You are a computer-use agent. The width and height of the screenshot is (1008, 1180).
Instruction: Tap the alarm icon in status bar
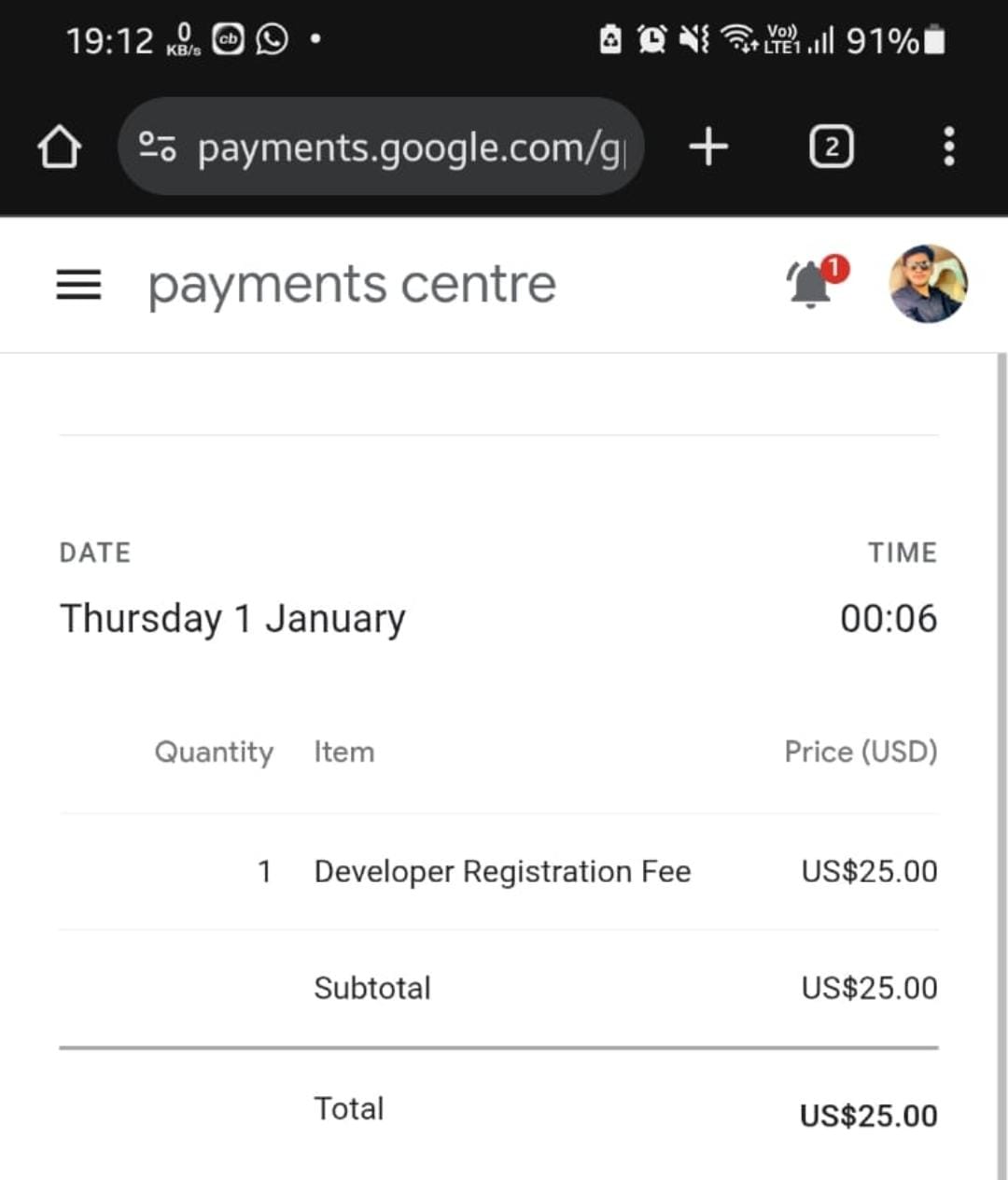[651, 39]
